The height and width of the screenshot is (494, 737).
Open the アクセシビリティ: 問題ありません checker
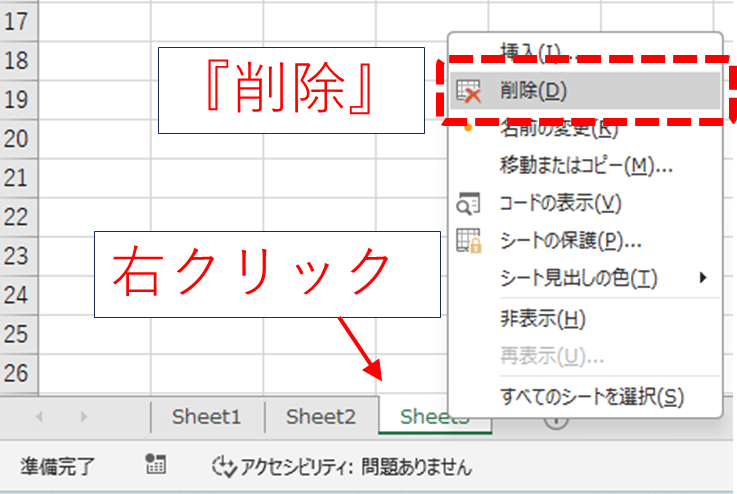pyautogui.click(x=341, y=466)
